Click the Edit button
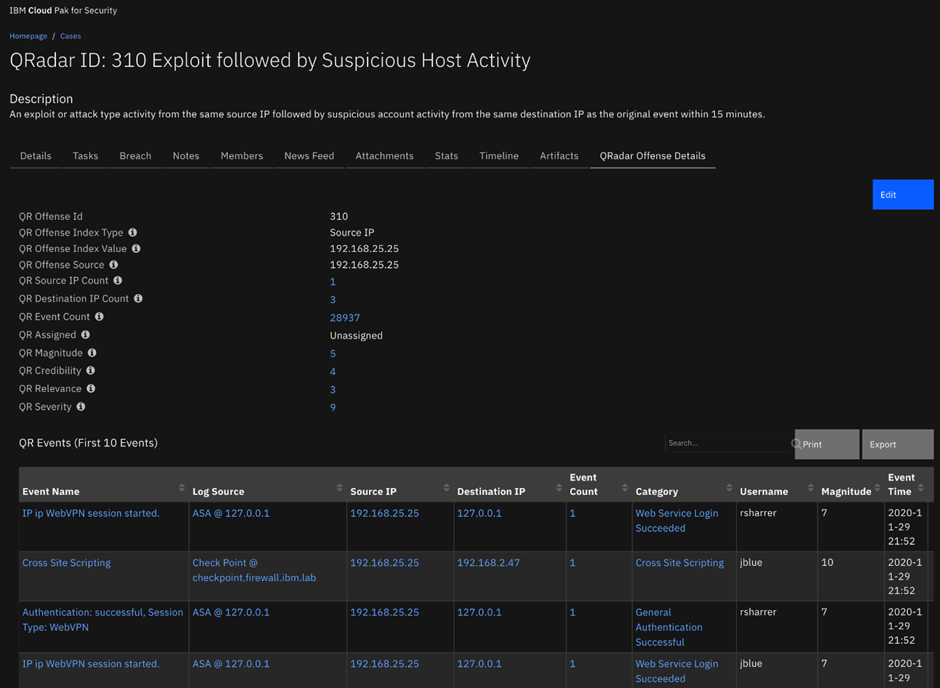 tap(902, 194)
